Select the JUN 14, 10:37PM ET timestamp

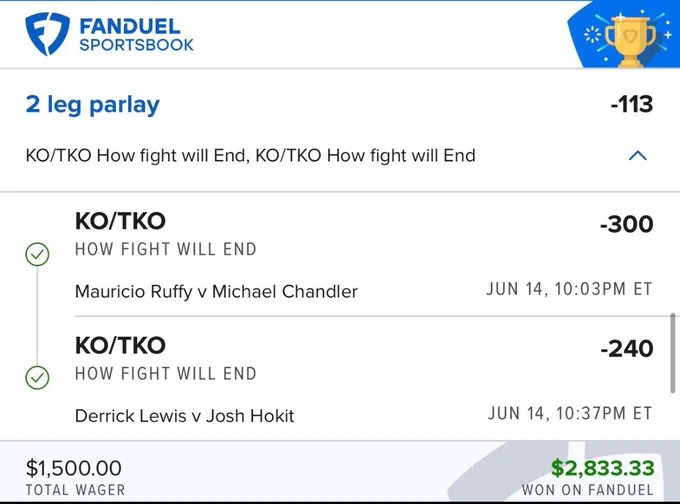pos(570,413)
